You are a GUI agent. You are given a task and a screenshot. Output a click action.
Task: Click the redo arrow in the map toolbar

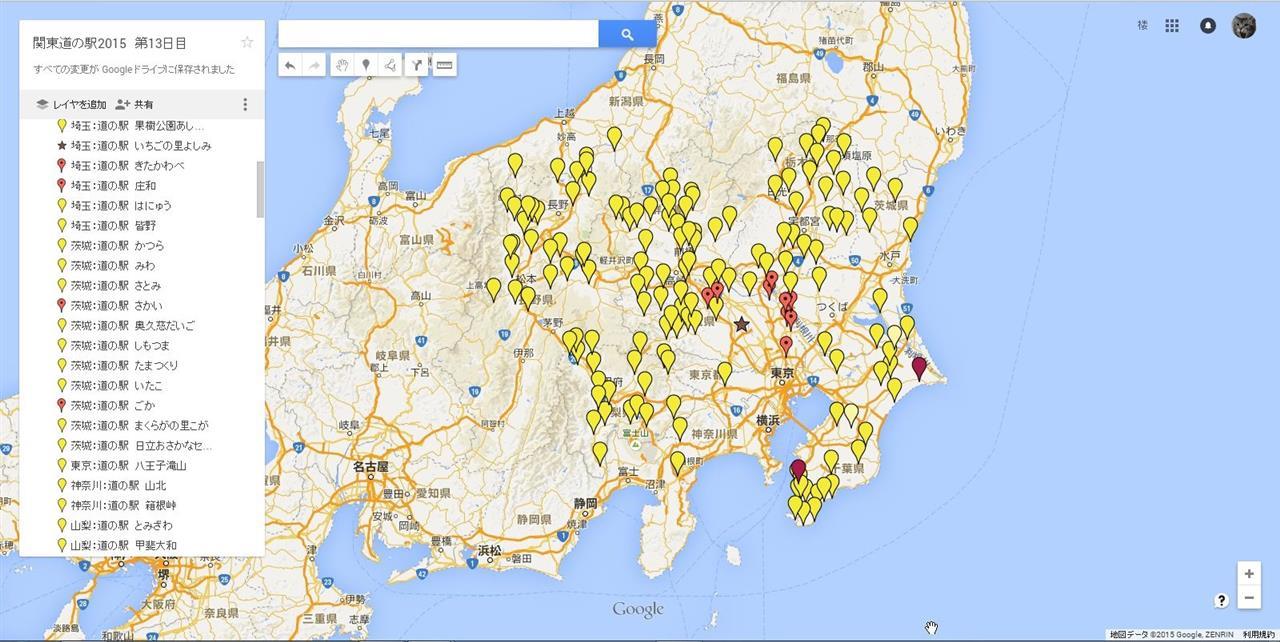pyautogui.click(x=314, y=65)
